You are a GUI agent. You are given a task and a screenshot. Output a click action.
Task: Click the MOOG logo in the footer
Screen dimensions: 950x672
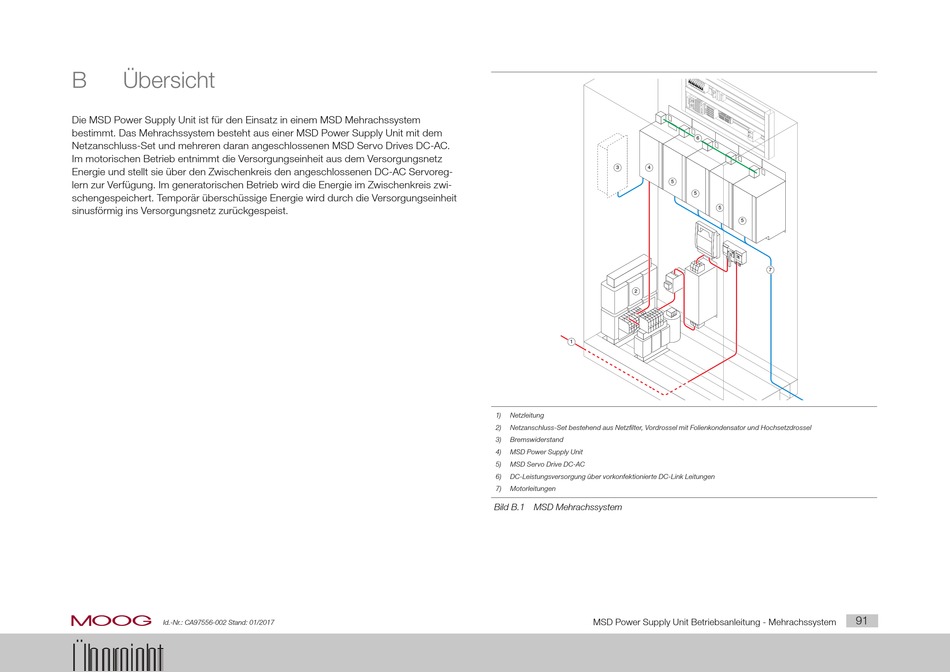coord(111,620)
